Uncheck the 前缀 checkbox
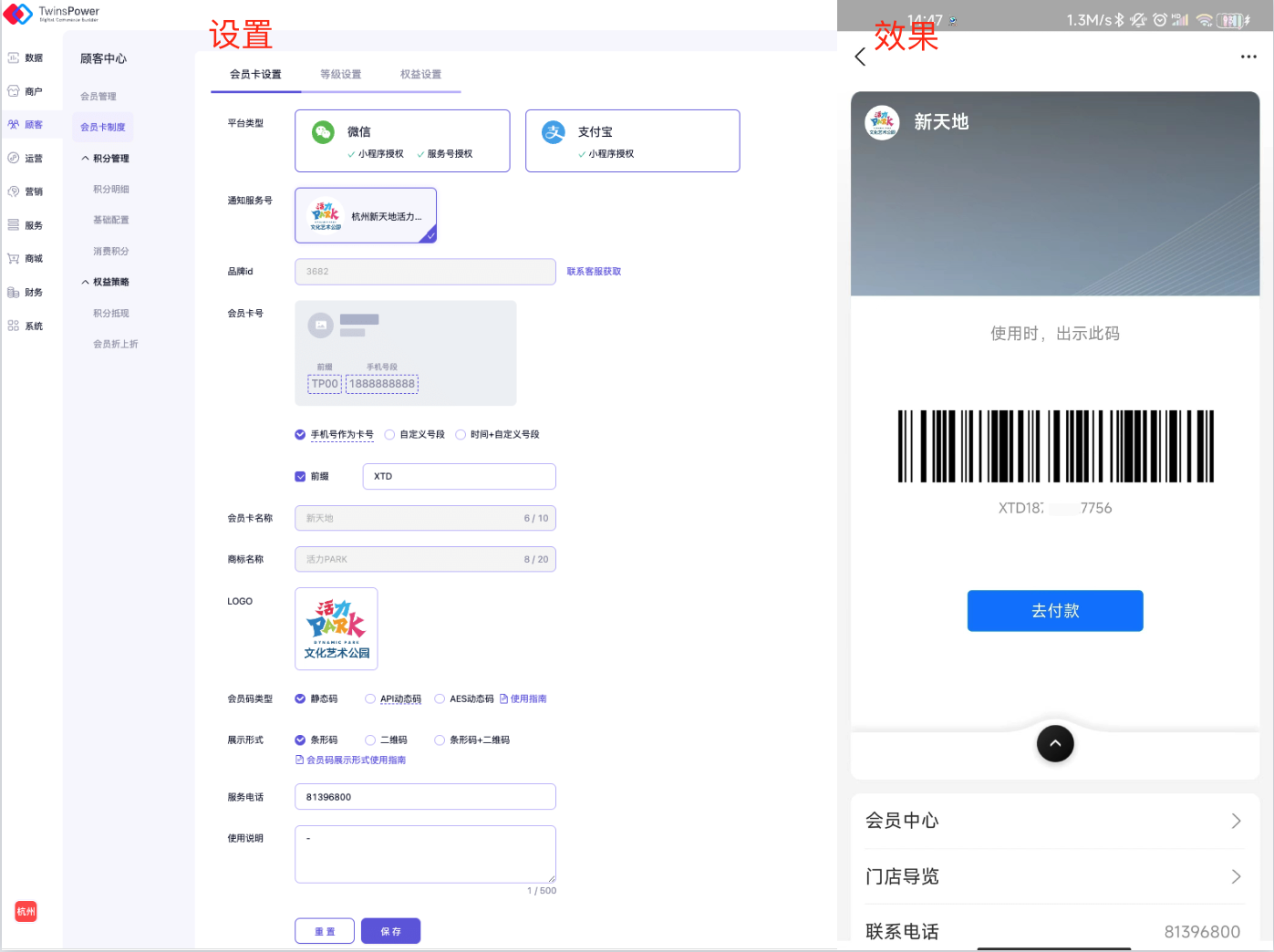 point(300,476)
